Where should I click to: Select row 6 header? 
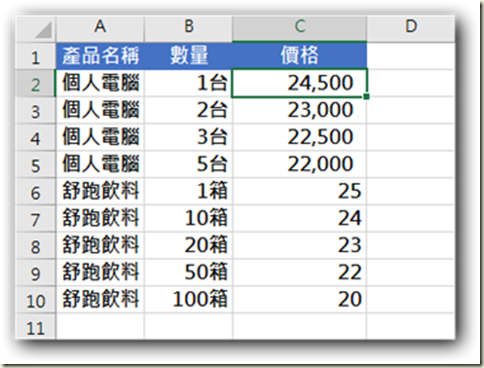(x=36, y=192)
